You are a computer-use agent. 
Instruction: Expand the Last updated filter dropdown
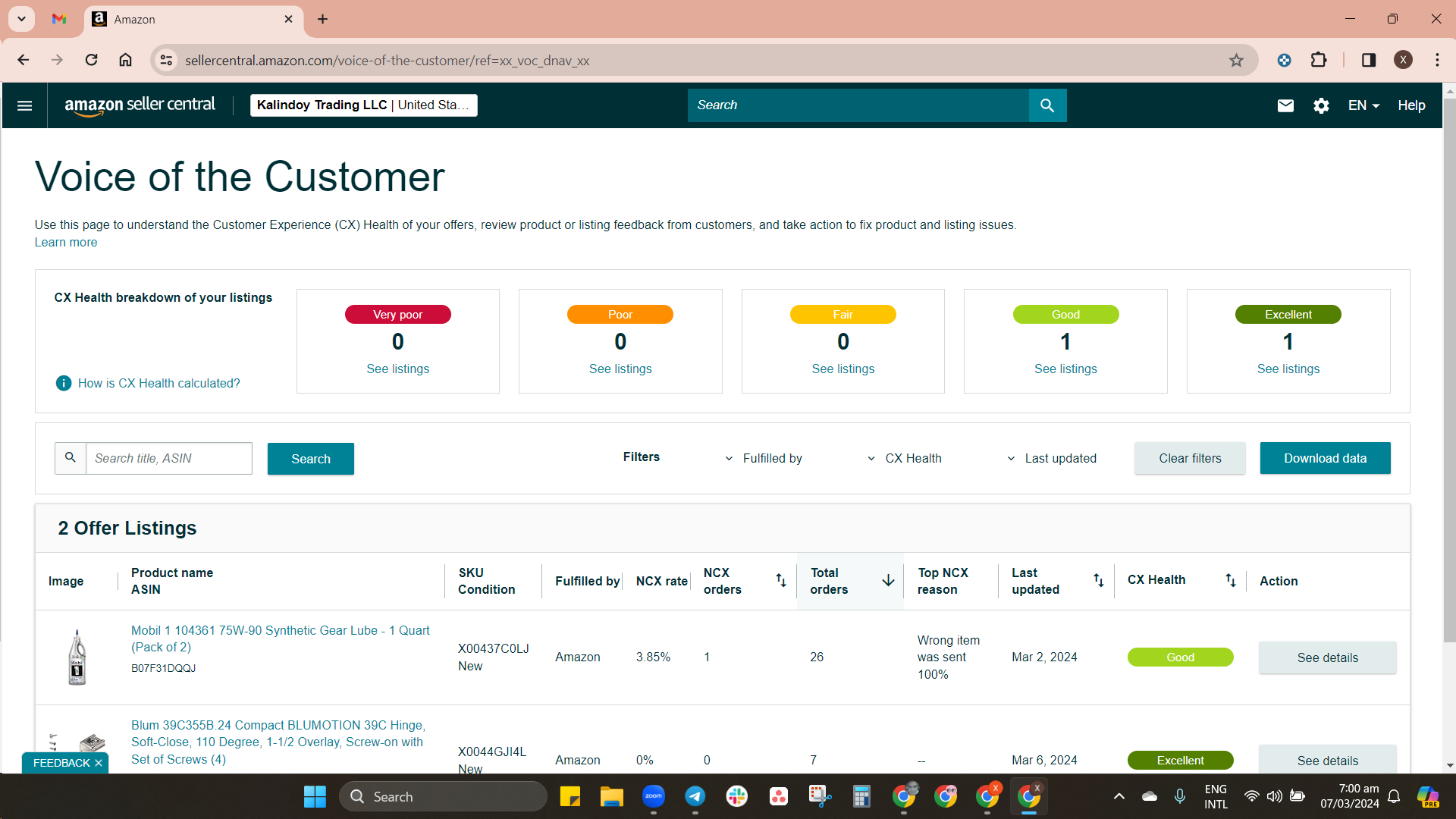pyautogui.click(x=1052, y=458)
